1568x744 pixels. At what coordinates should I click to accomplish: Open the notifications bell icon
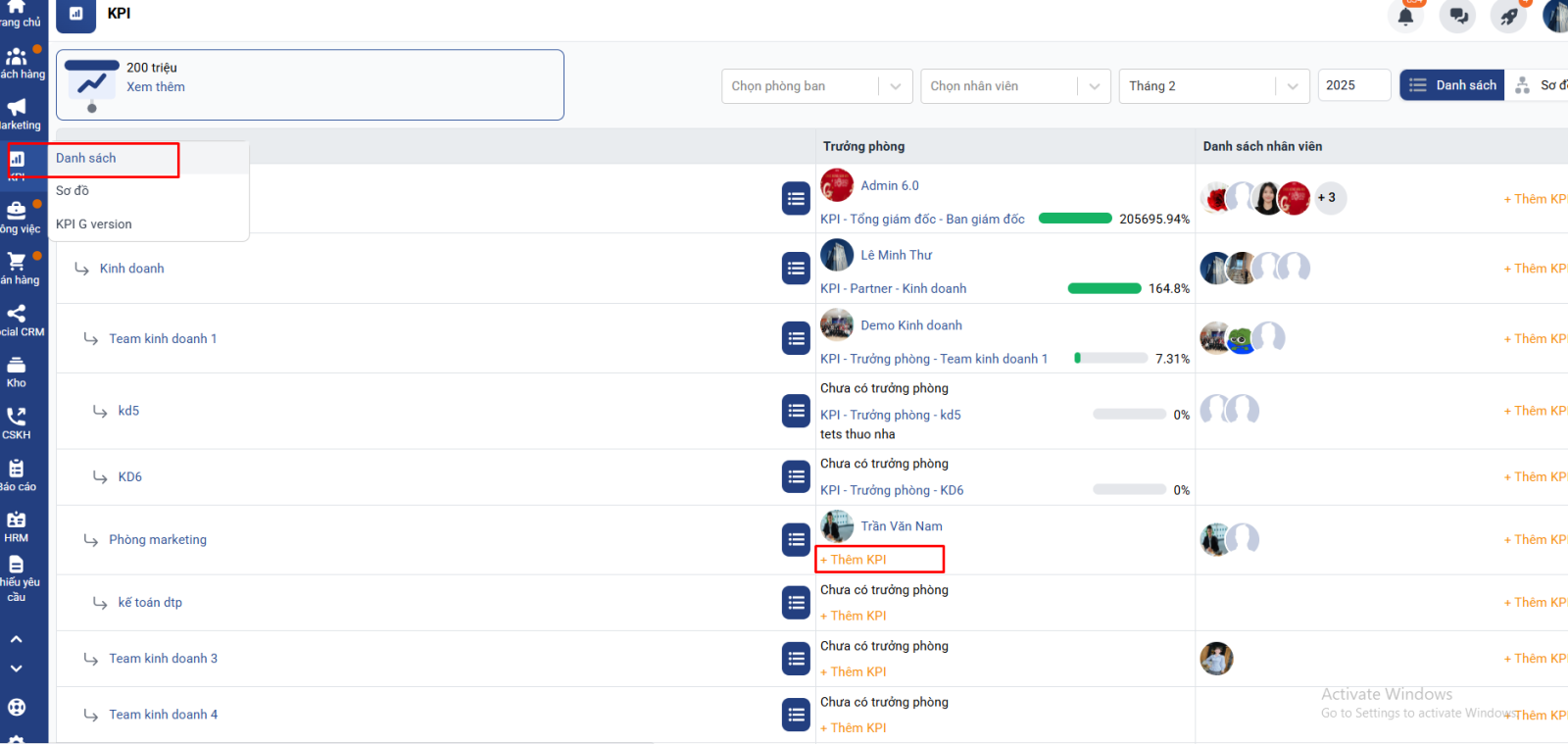(x=1405, y=16)
